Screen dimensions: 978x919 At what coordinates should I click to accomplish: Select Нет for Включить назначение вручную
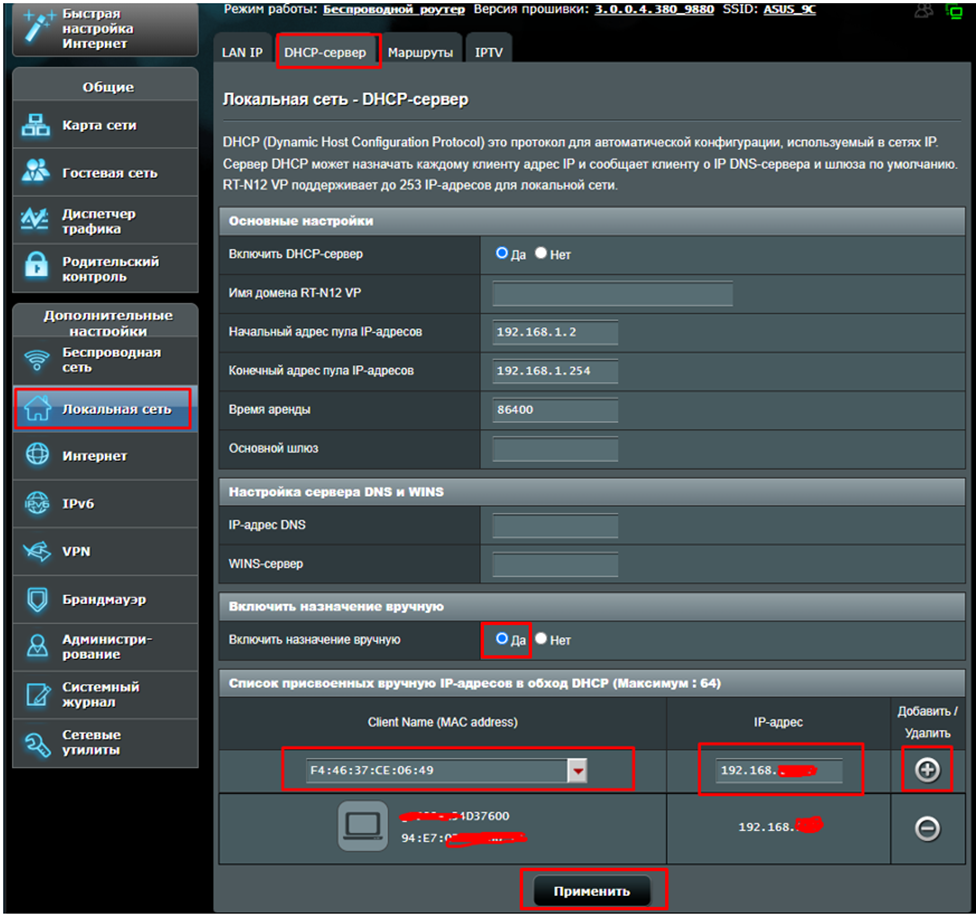coord(541,638)
